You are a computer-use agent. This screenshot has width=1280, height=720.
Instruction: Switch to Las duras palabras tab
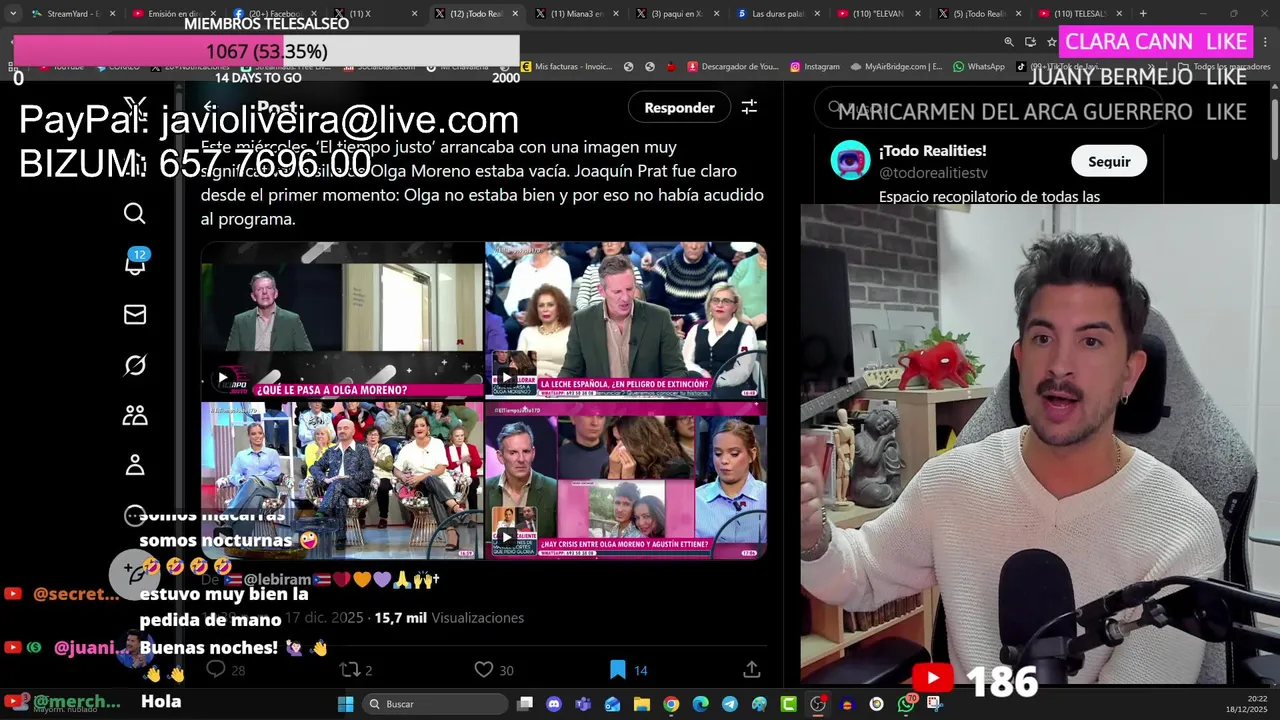[x=777, y=14]
